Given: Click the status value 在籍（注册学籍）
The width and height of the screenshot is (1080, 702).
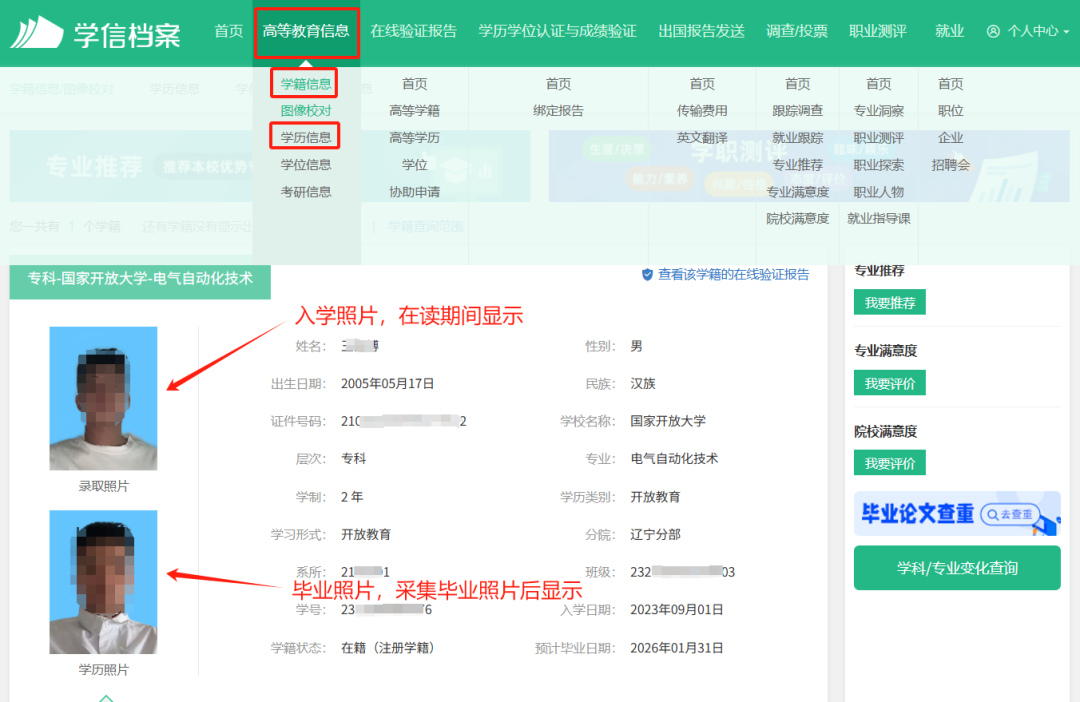Looking at the screenshot, I should pyautogui.click(x=388, y=648).
